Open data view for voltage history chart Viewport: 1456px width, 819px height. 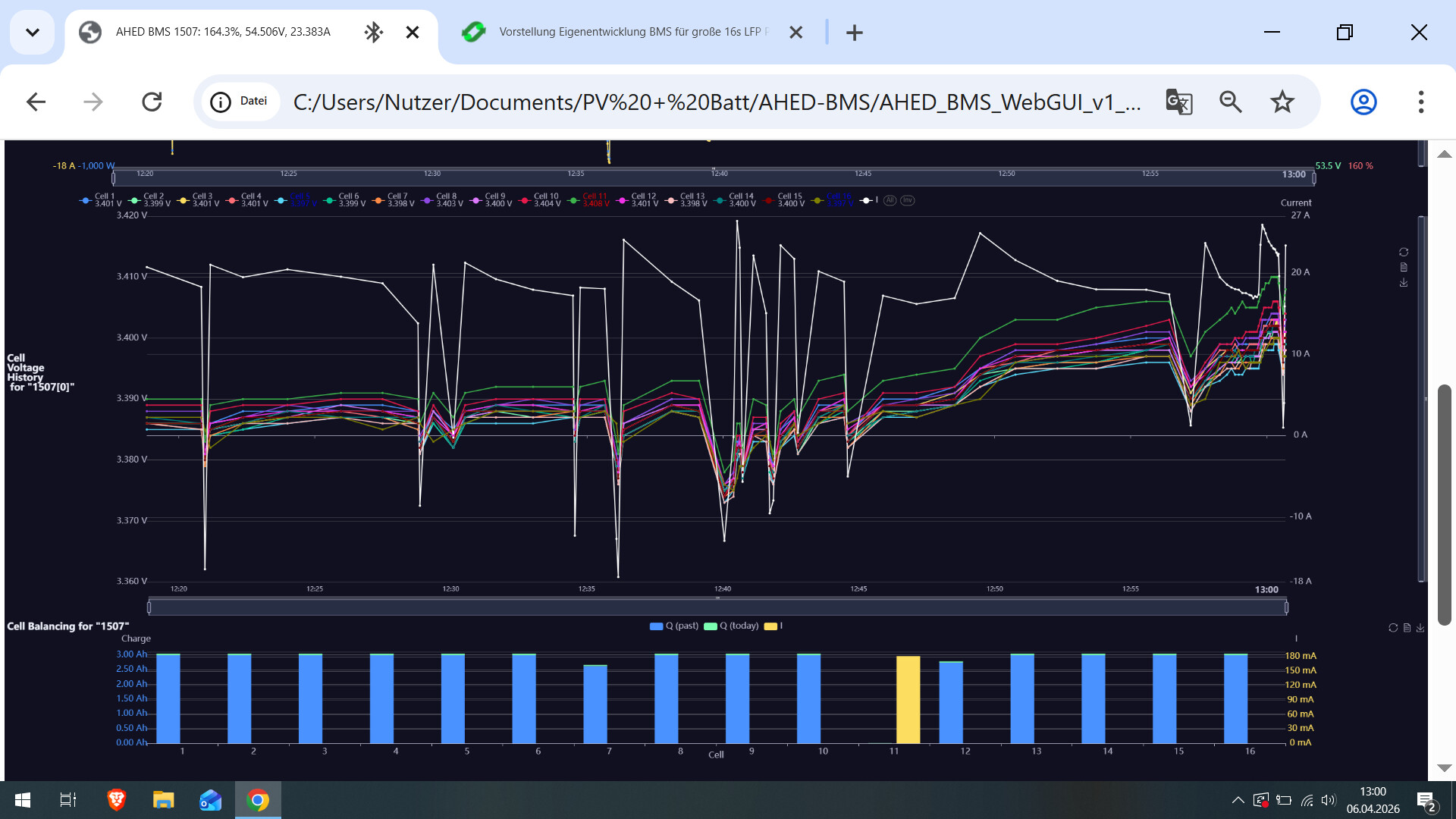click(x=1404, y=268)
